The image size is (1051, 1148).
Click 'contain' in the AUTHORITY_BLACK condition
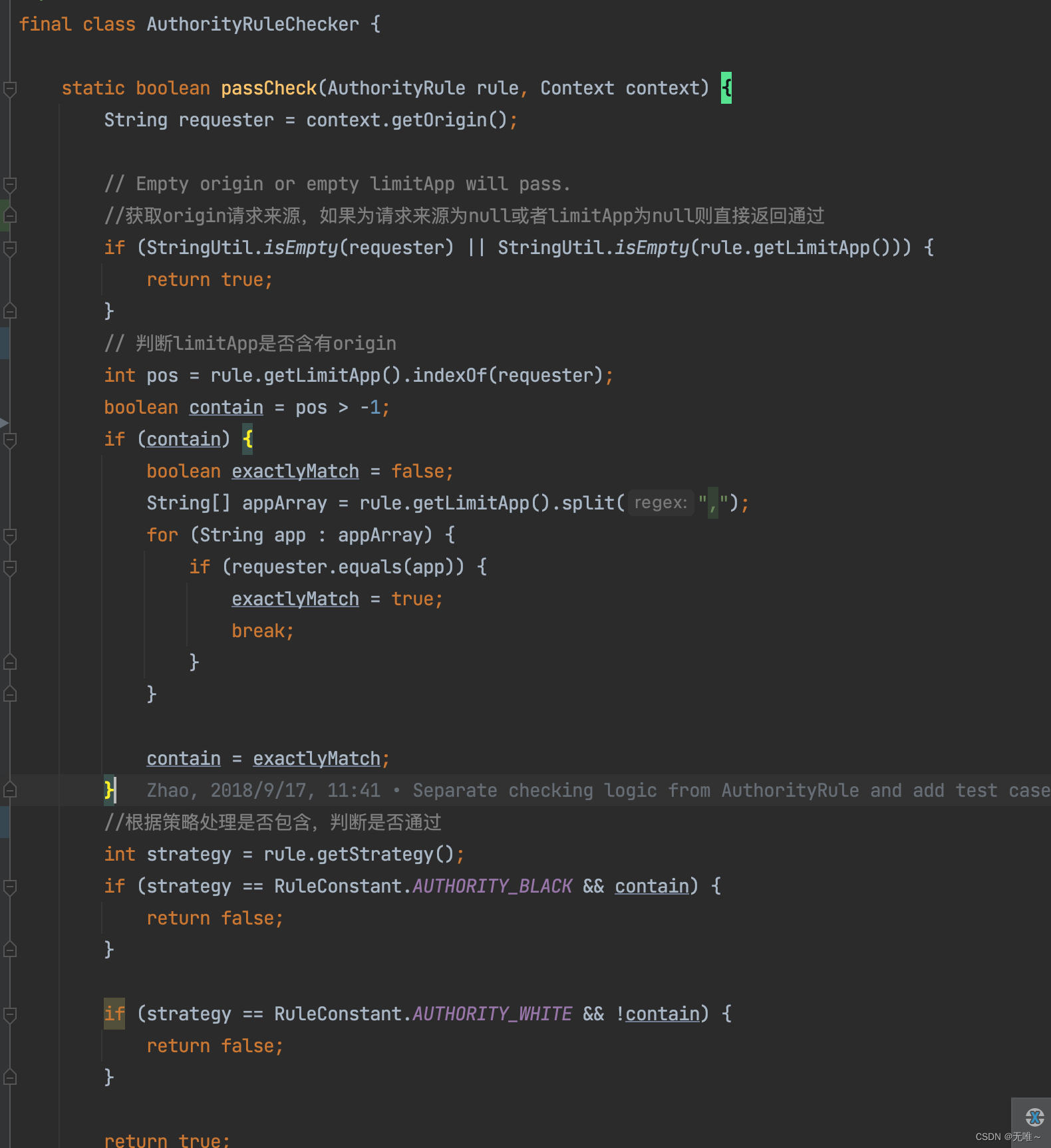(652, 886)
